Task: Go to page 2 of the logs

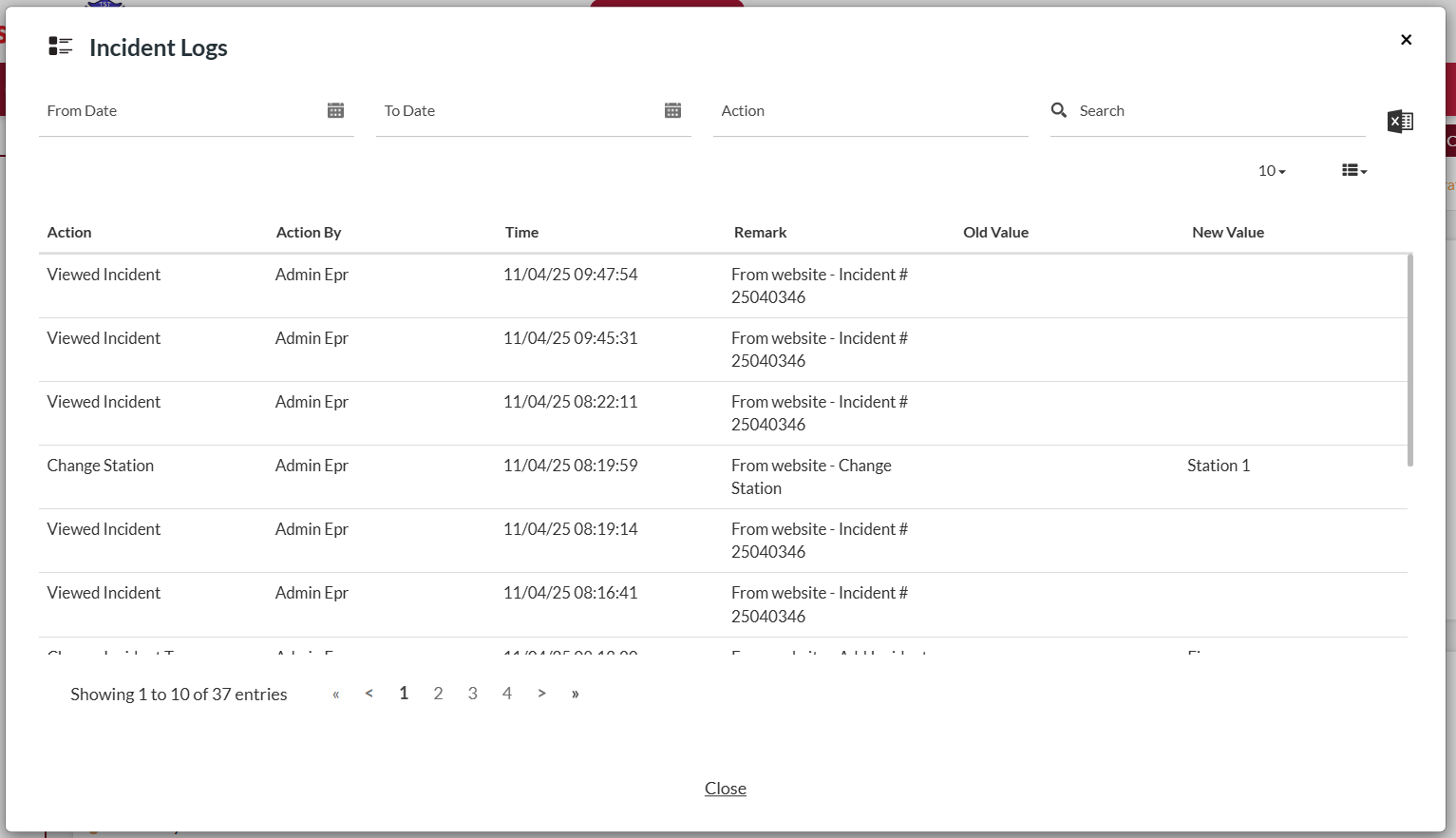Action: coord(438,694)
